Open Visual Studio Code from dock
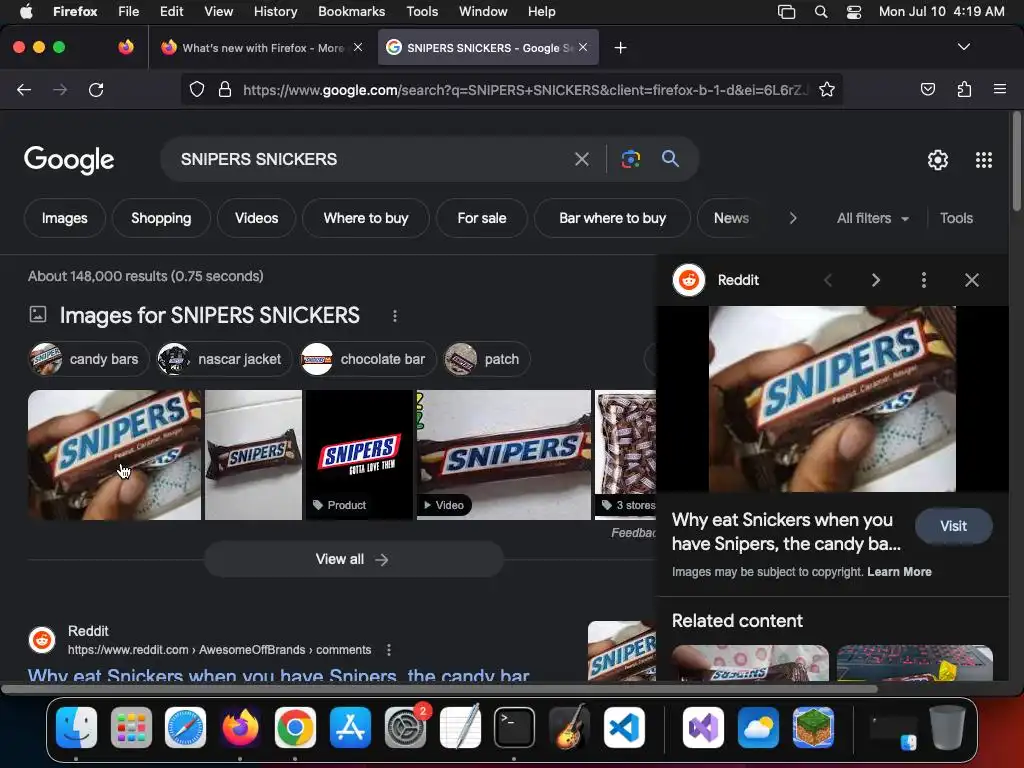The image size is (1024, 768). [624, 727]
